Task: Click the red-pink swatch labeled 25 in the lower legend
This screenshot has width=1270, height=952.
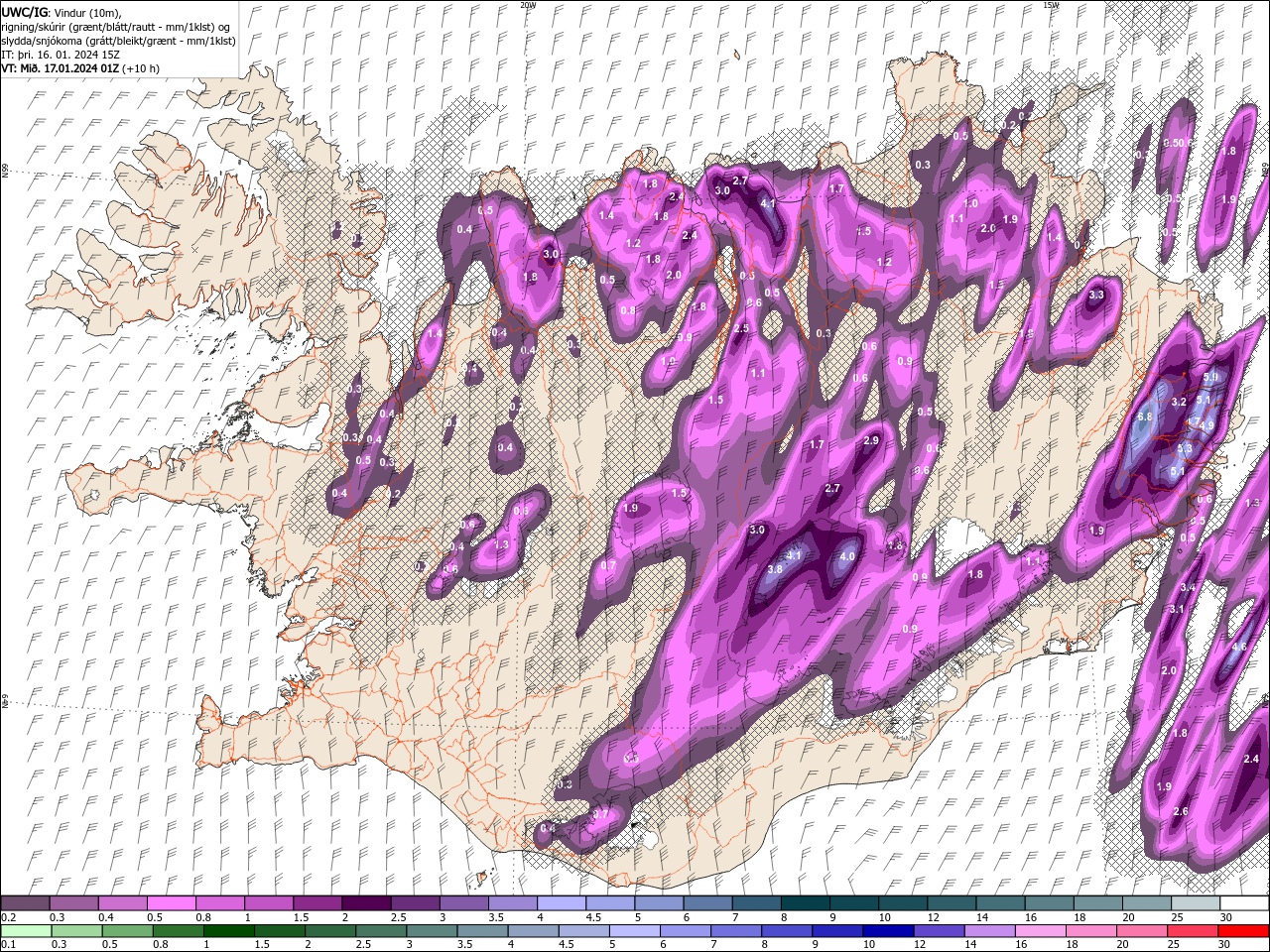Action: click(1191, 930)
